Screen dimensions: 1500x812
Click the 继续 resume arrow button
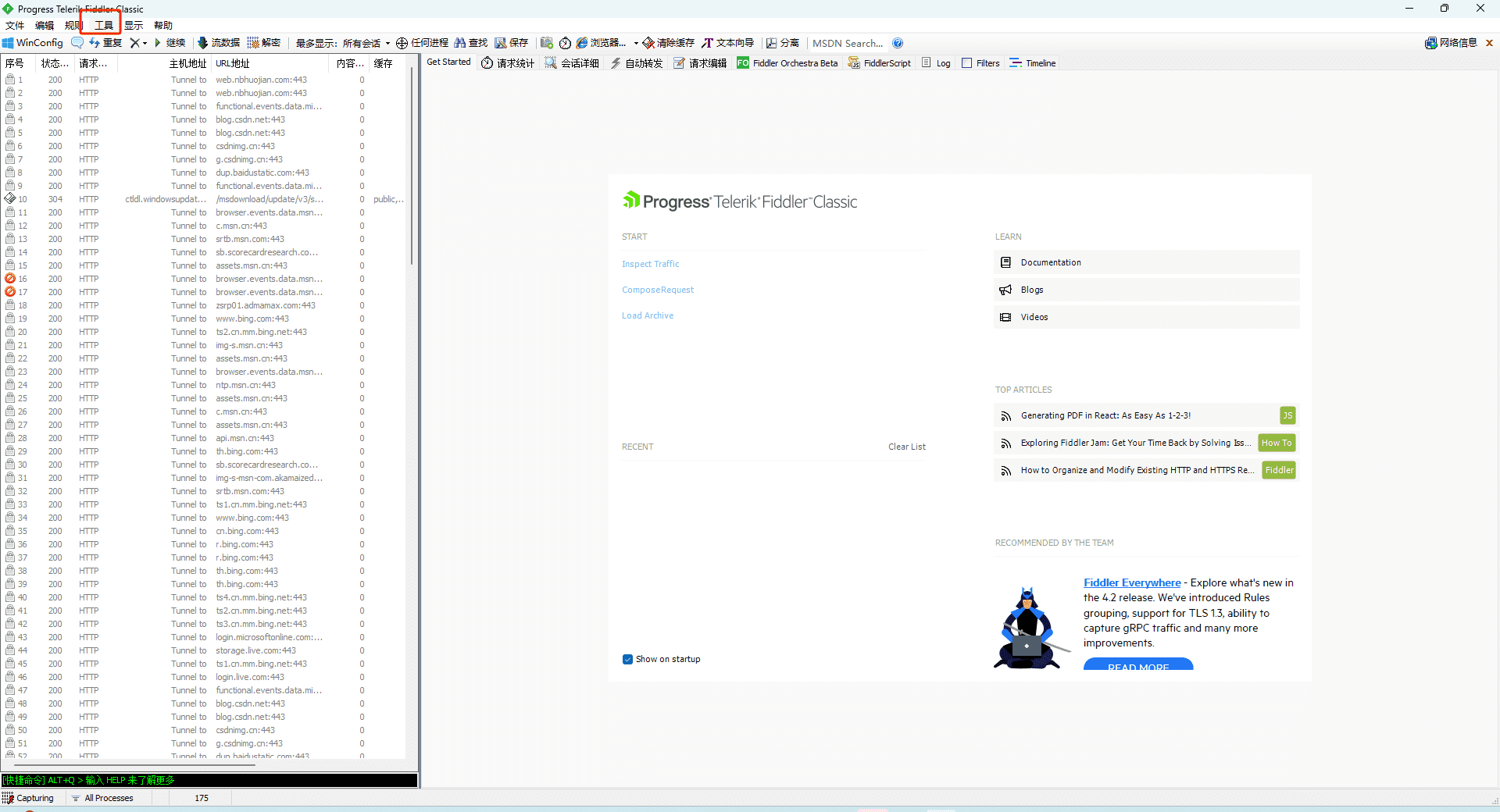pyautogui.click(x=170, y=43)
